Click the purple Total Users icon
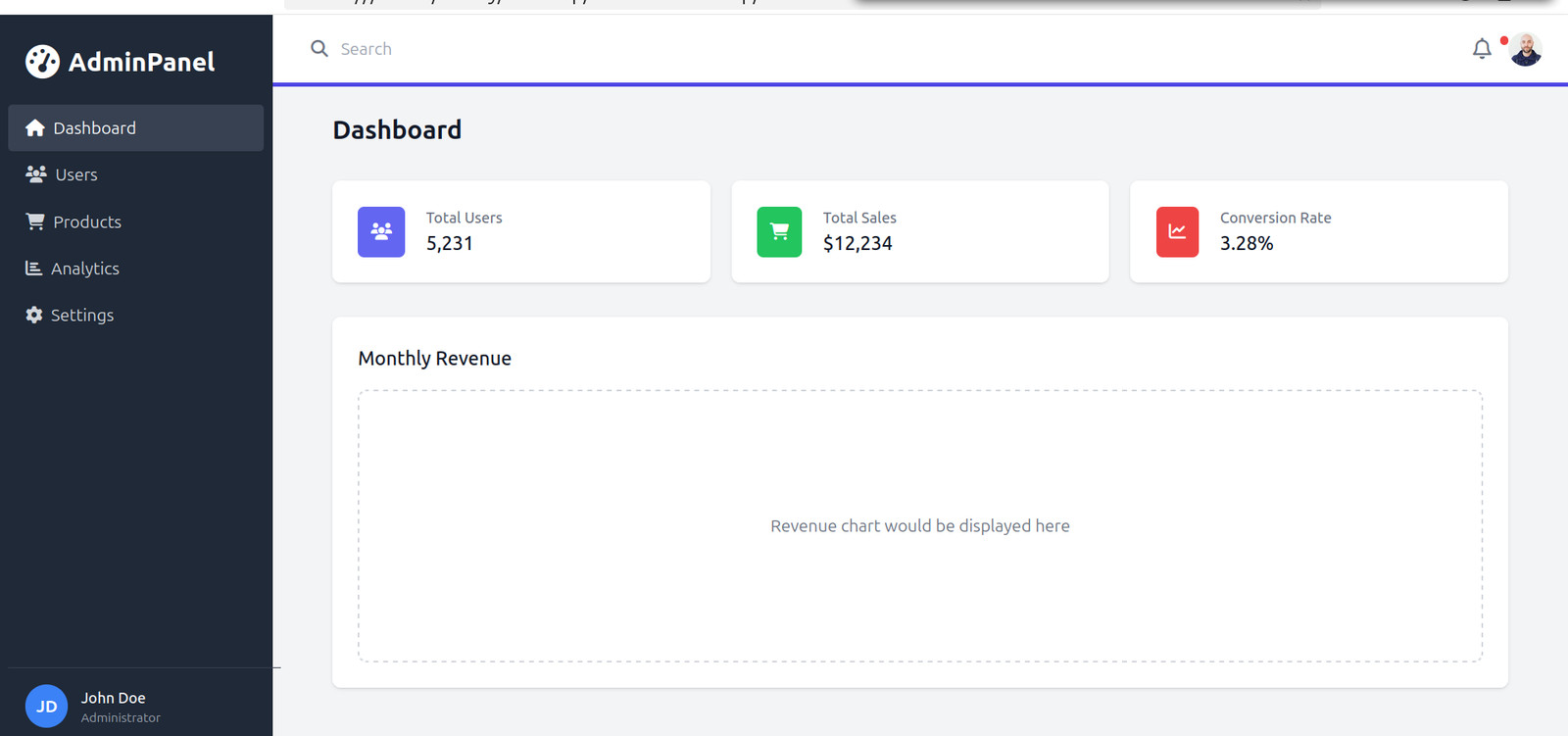Screen dimensions: 1568x736 click(381, 232)
